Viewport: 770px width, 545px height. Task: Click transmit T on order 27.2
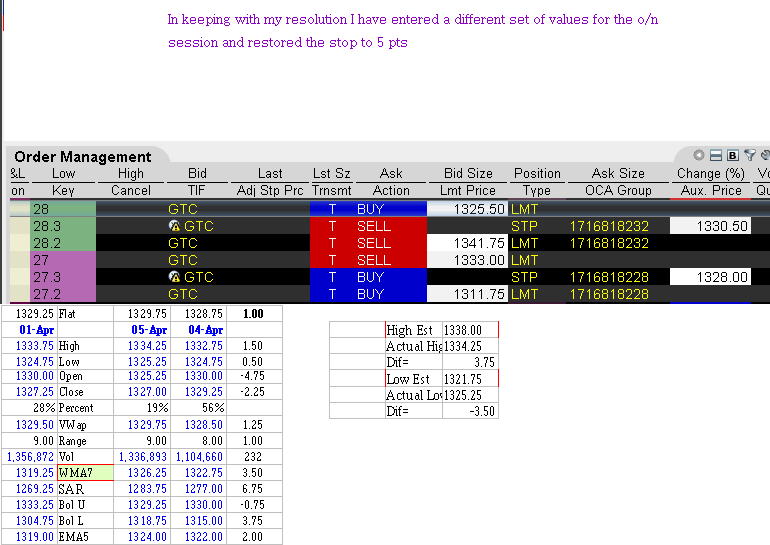pyautogui.click(x=332, y=294)
